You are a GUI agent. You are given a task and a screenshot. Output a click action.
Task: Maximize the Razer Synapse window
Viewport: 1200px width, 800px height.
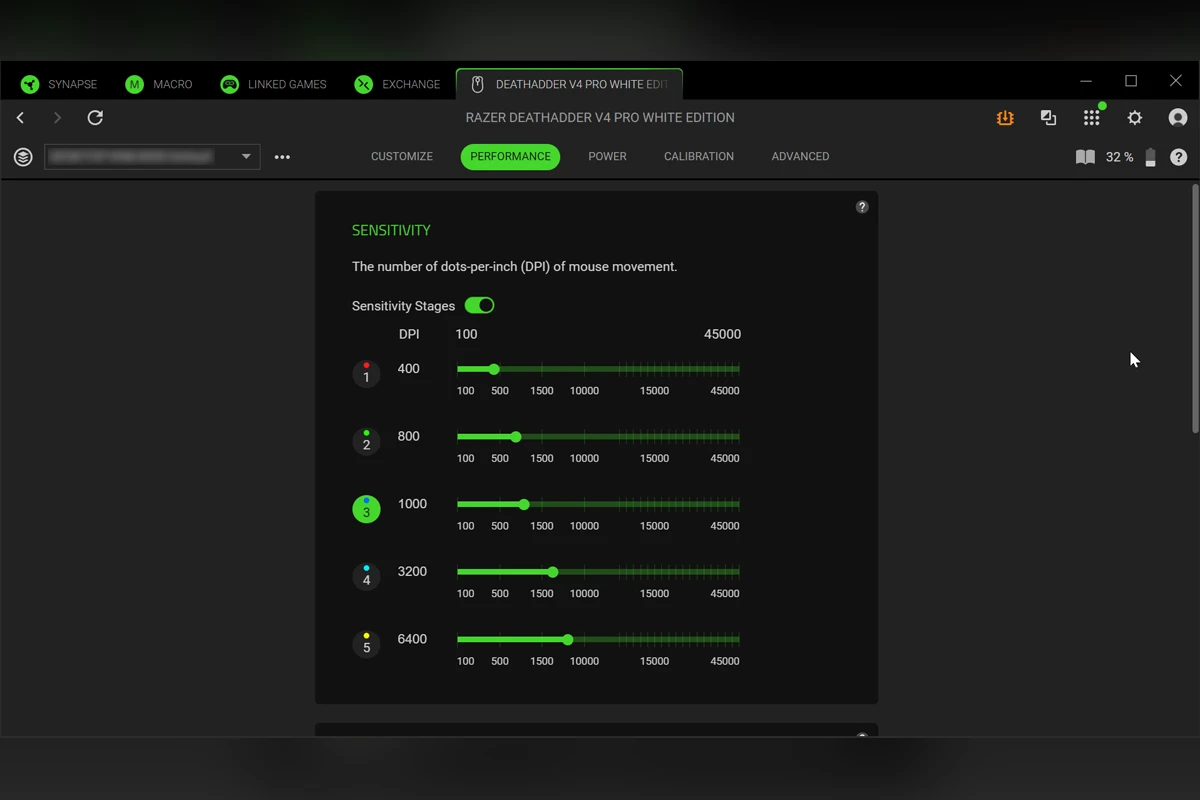1131,81
